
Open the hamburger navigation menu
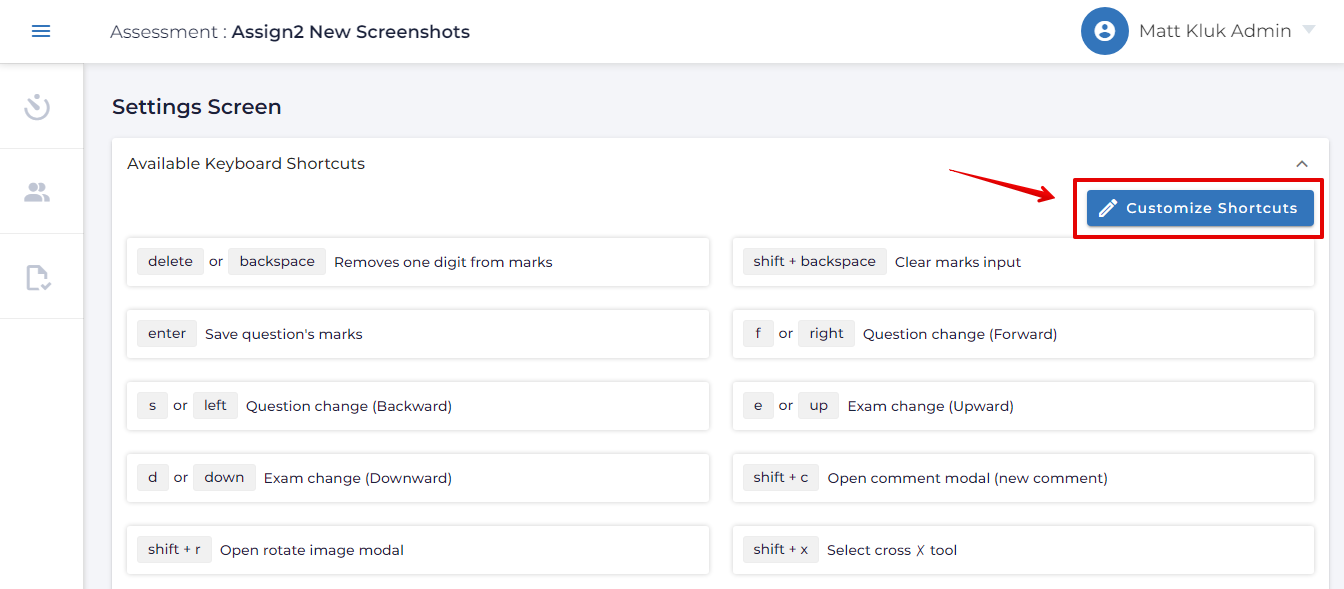[x=41, y=31]
